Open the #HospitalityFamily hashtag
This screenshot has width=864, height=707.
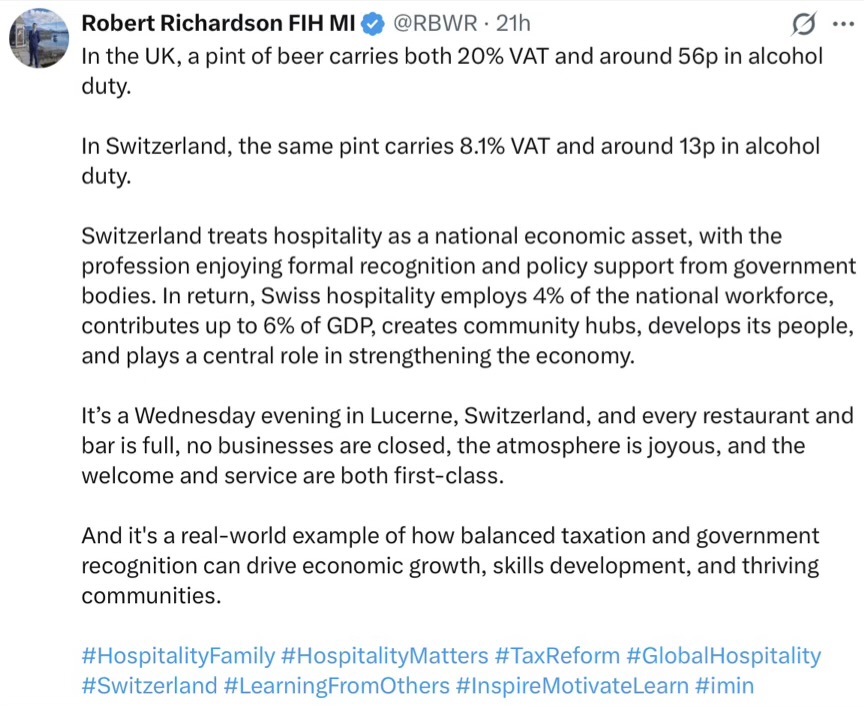click(178, 656)
